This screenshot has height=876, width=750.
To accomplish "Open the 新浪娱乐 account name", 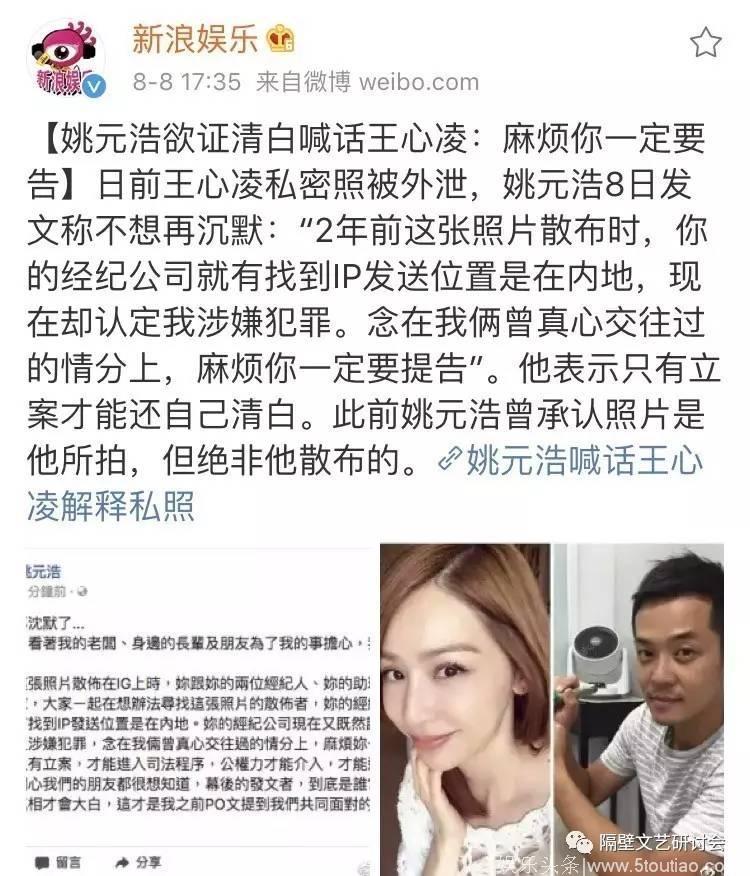I will pos(194,39).
